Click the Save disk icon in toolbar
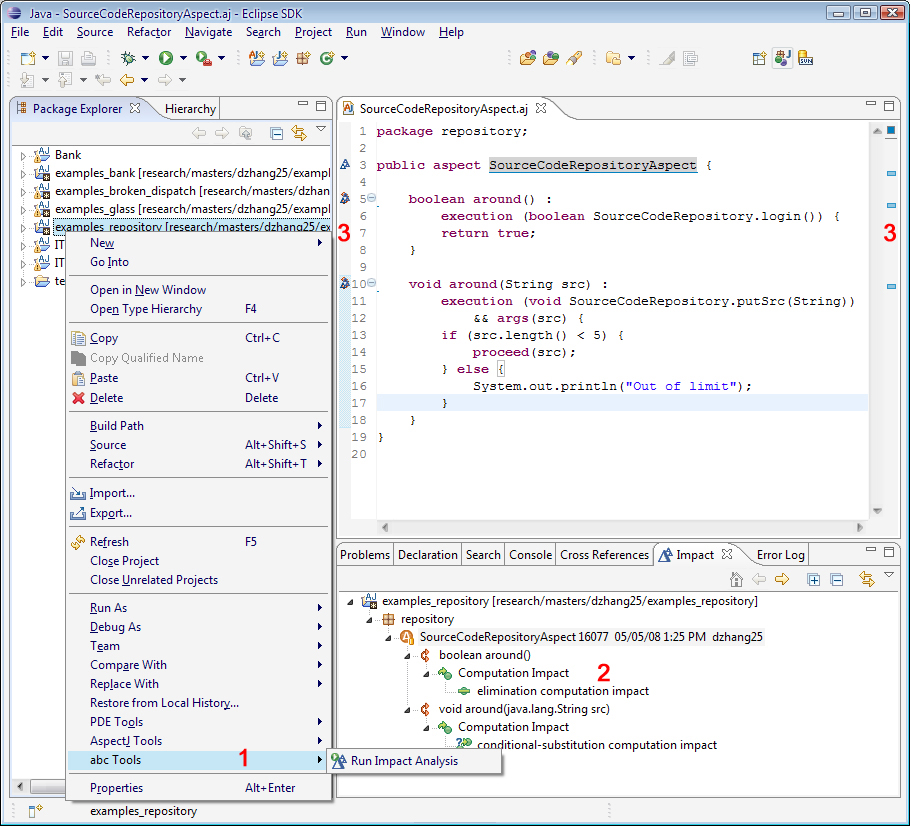The width and height of the screenshot is (911, 827). click(65, 58)
